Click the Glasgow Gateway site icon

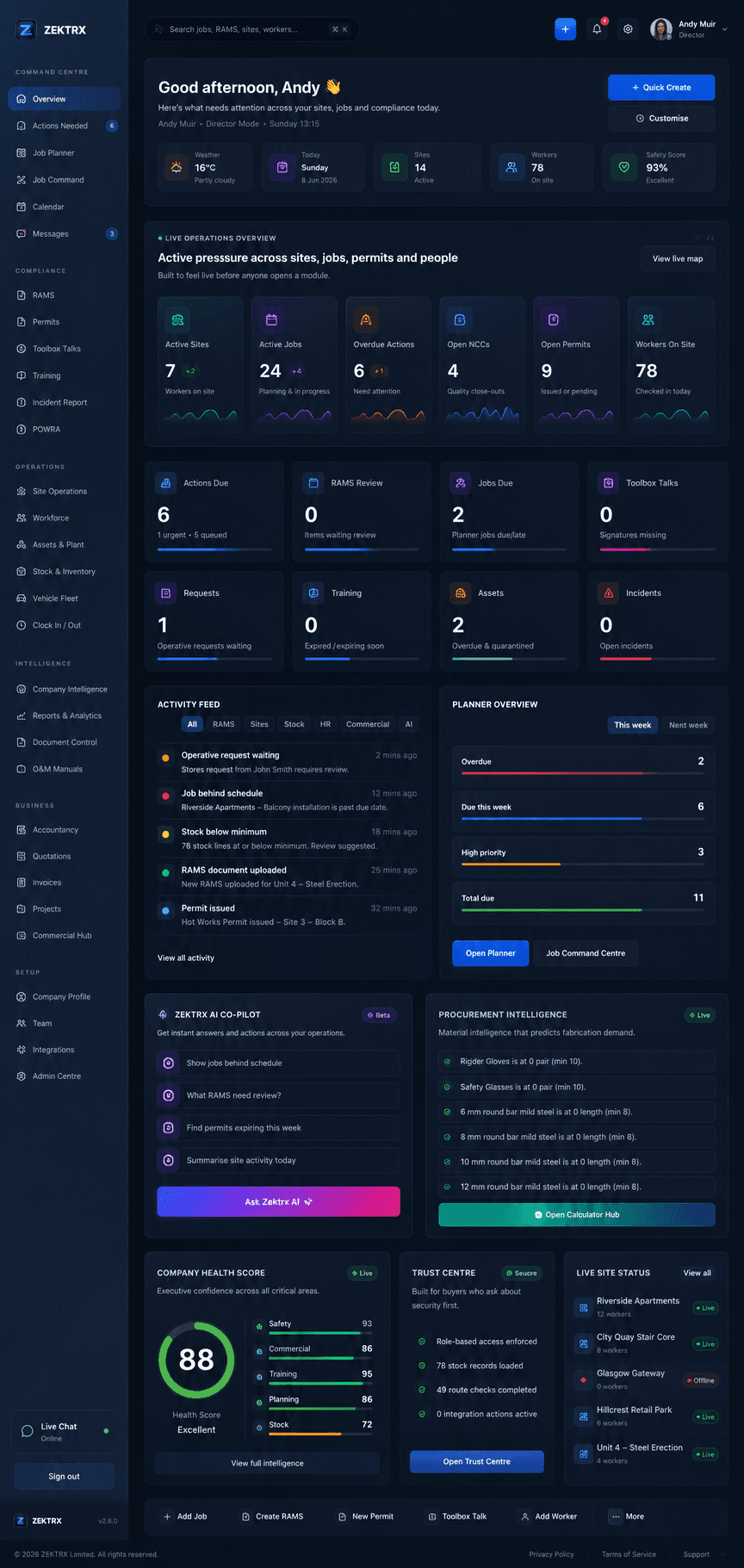point(583,1380)
